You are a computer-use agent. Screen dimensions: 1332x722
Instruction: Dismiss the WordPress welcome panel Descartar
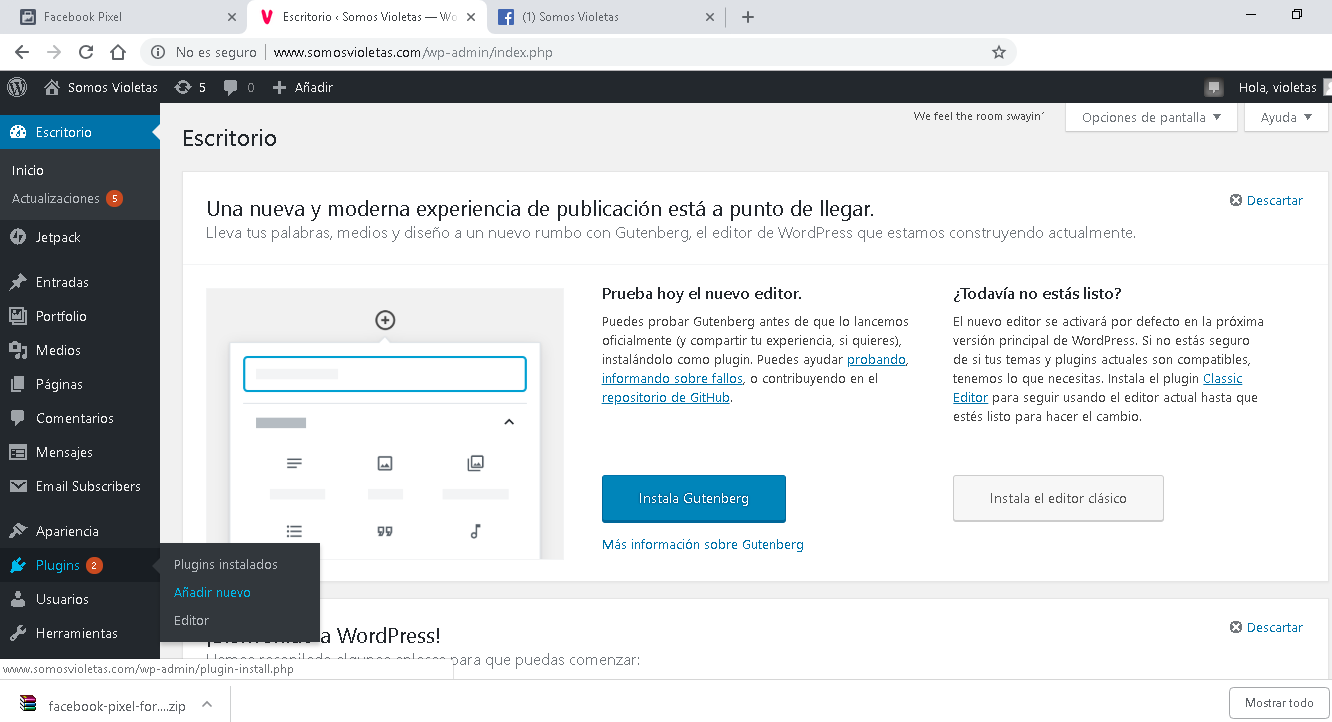pos(1266,627)
